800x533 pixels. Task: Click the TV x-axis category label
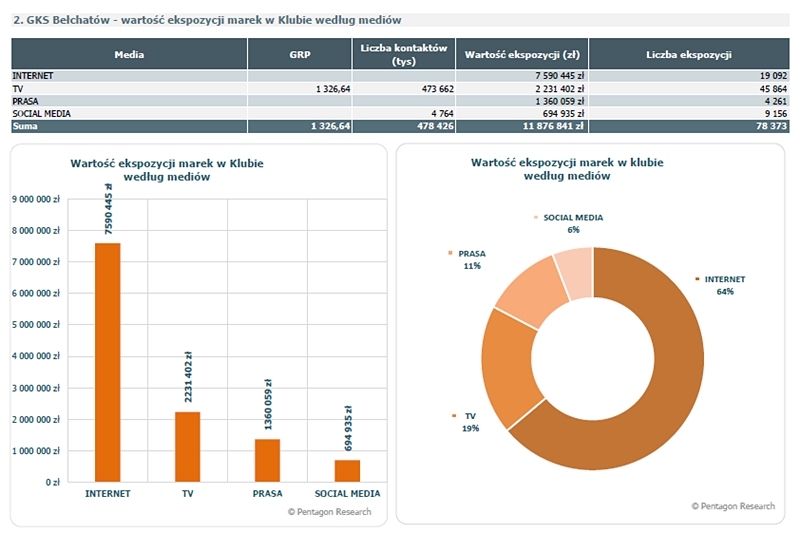188,493
